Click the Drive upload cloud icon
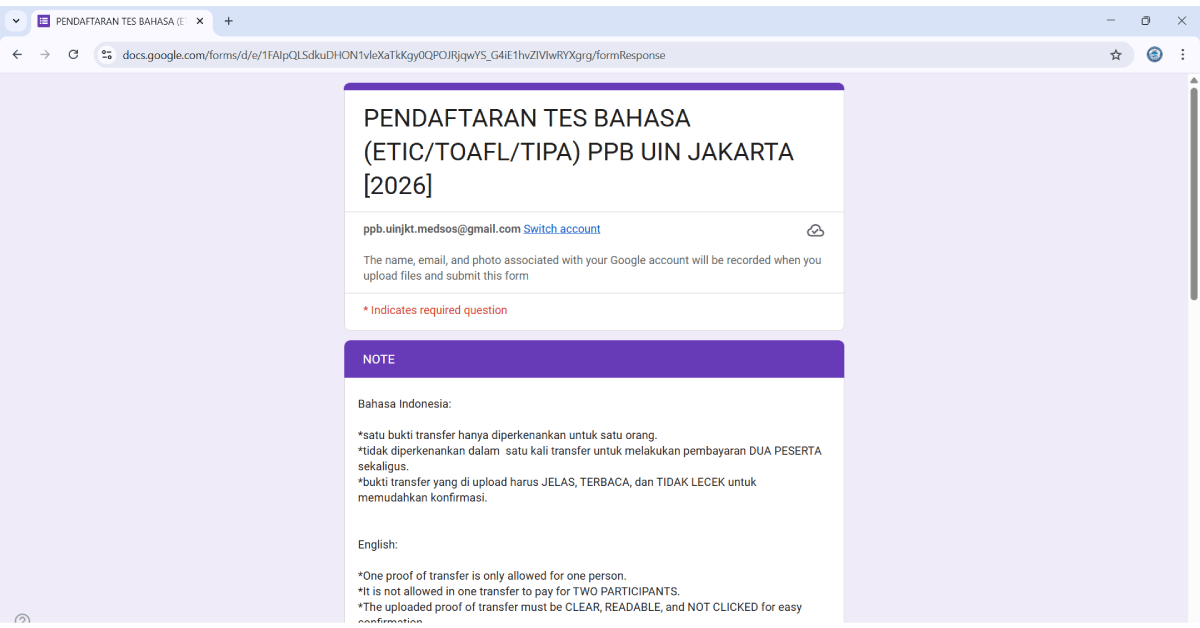The width and height of the screenshot is (1200, 628). click(x=815, y=230)
